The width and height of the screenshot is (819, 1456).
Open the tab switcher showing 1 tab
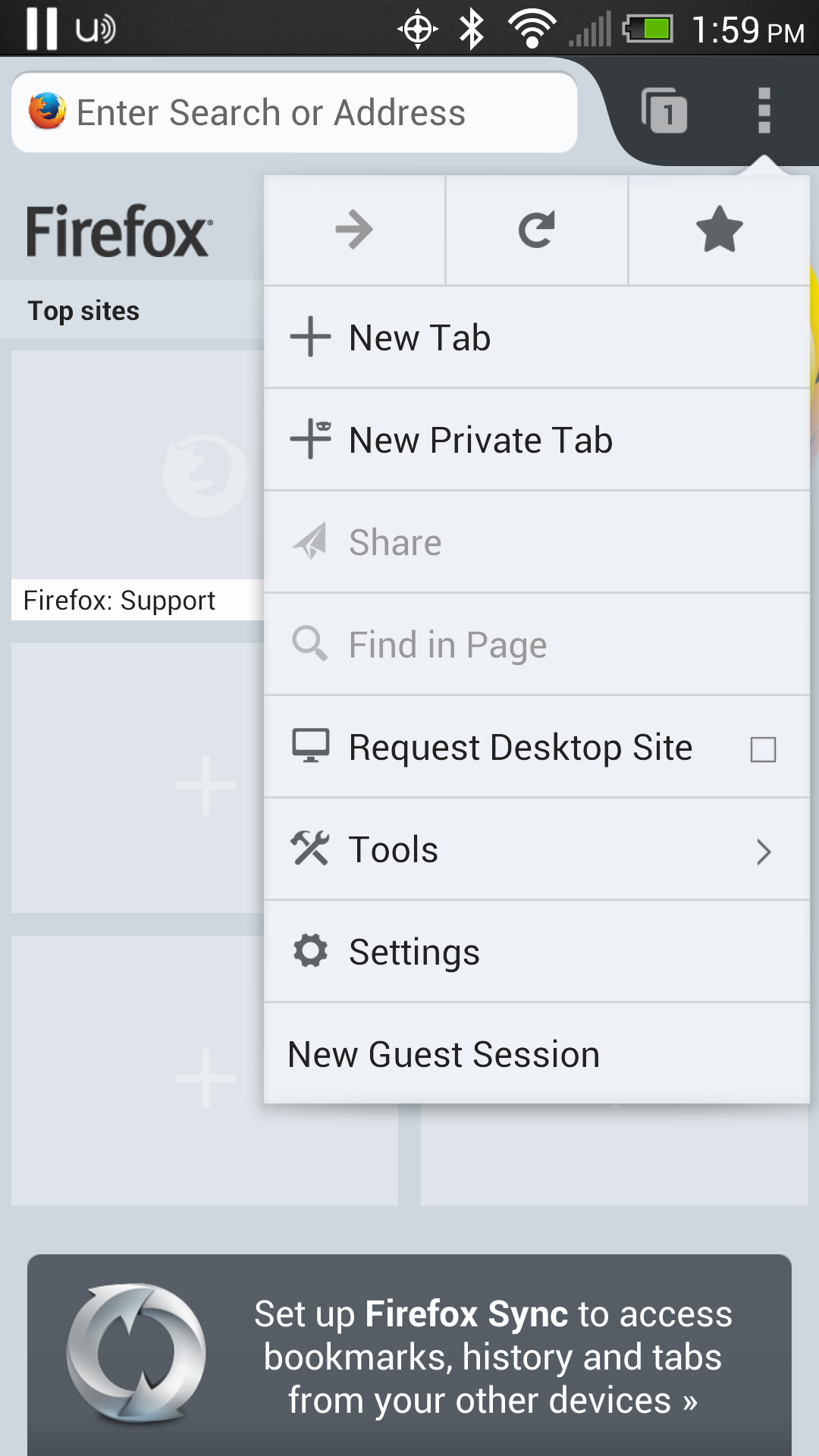665,111
